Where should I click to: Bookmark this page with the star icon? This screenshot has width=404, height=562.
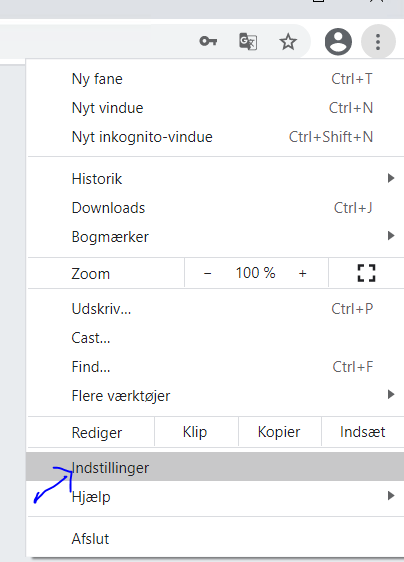pos(288,42)
